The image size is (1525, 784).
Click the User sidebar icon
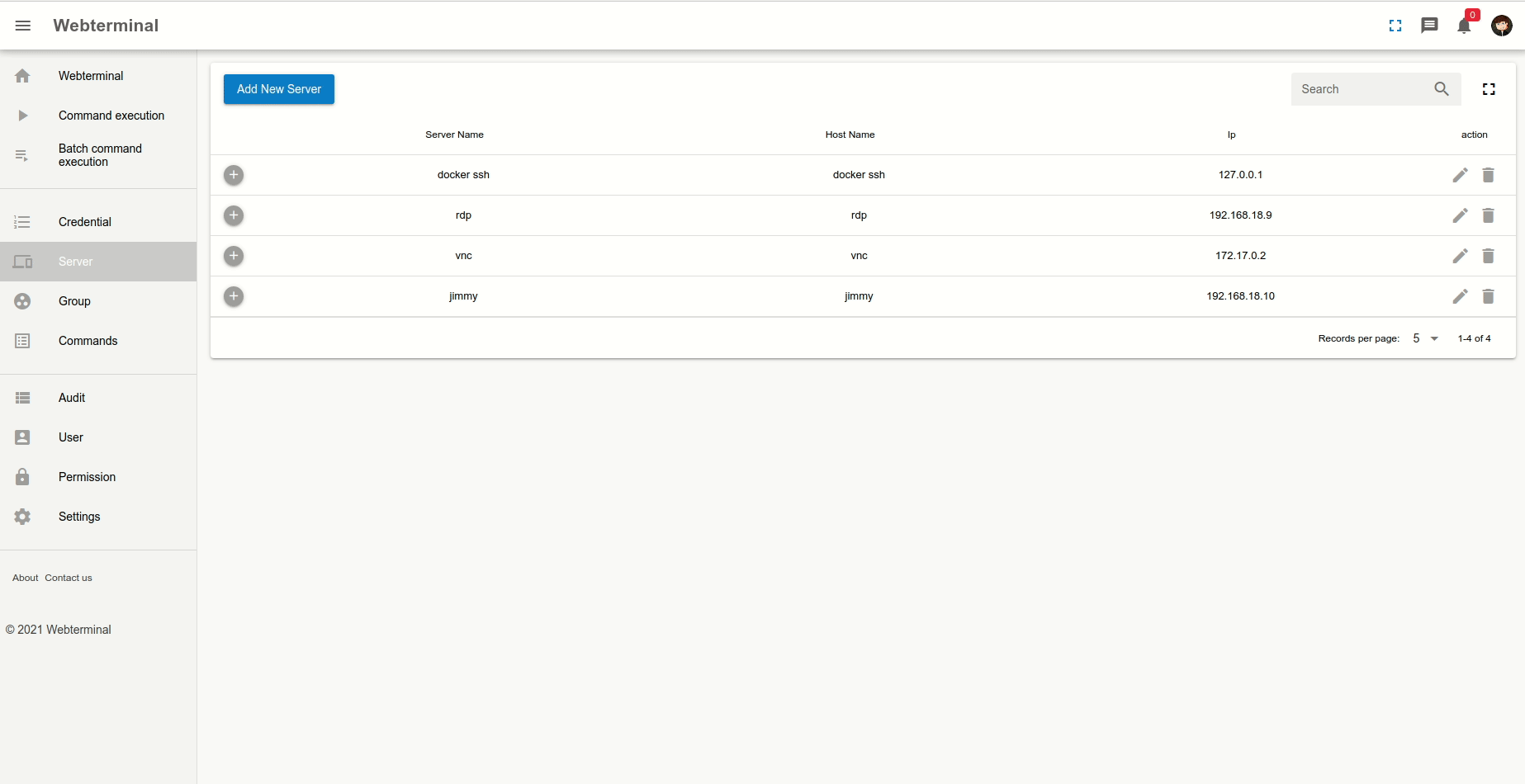point(22,437)
